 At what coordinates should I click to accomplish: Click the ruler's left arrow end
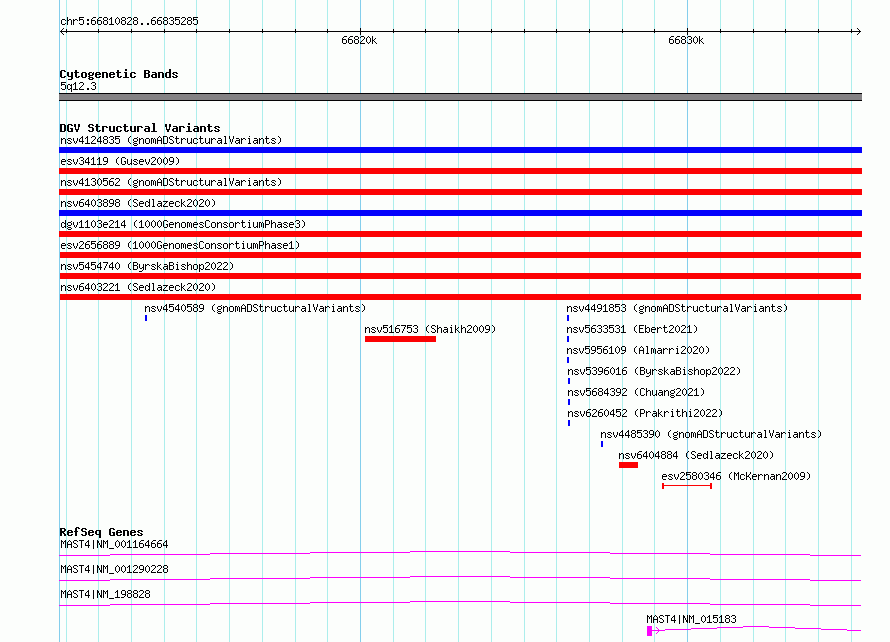tap(62, 32)
